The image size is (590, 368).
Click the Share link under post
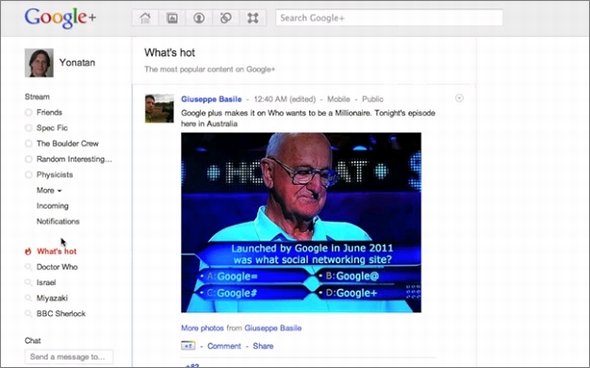(x=263, y=346)
